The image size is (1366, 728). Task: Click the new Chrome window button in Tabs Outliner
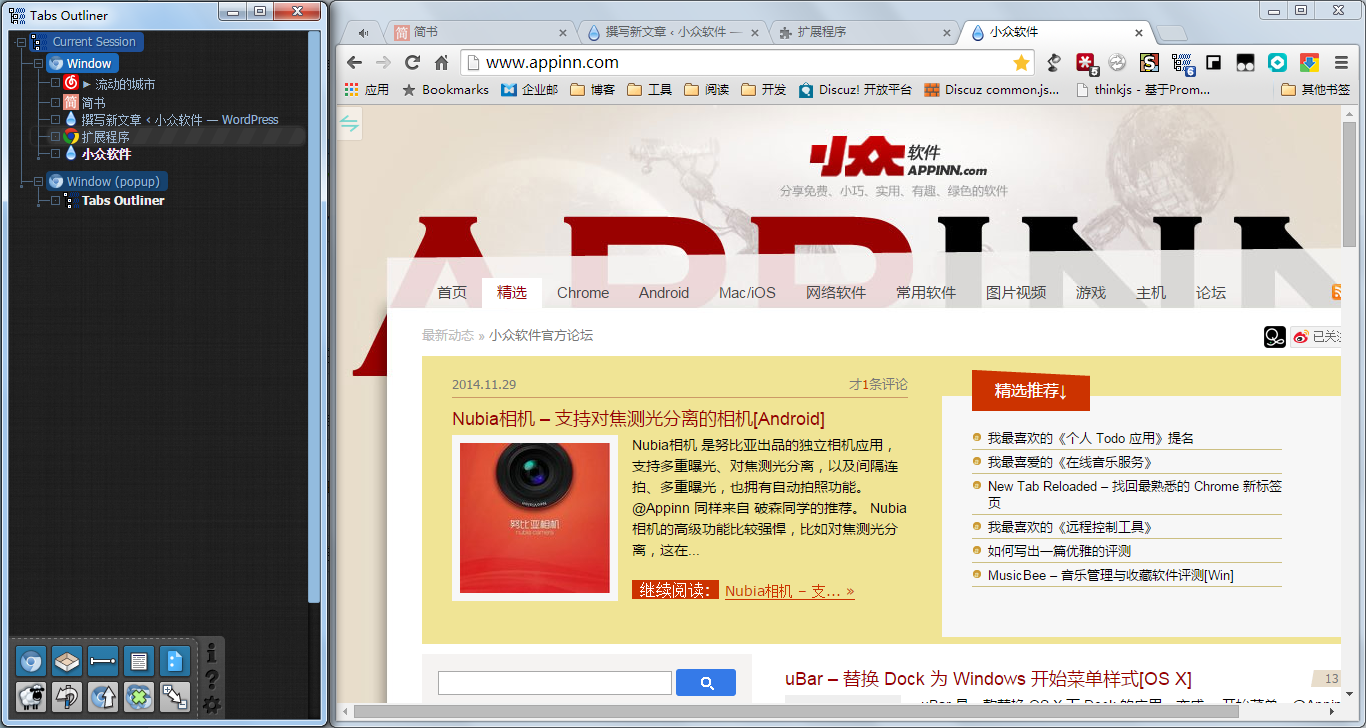pyautogui.click(x=31, y=661)
